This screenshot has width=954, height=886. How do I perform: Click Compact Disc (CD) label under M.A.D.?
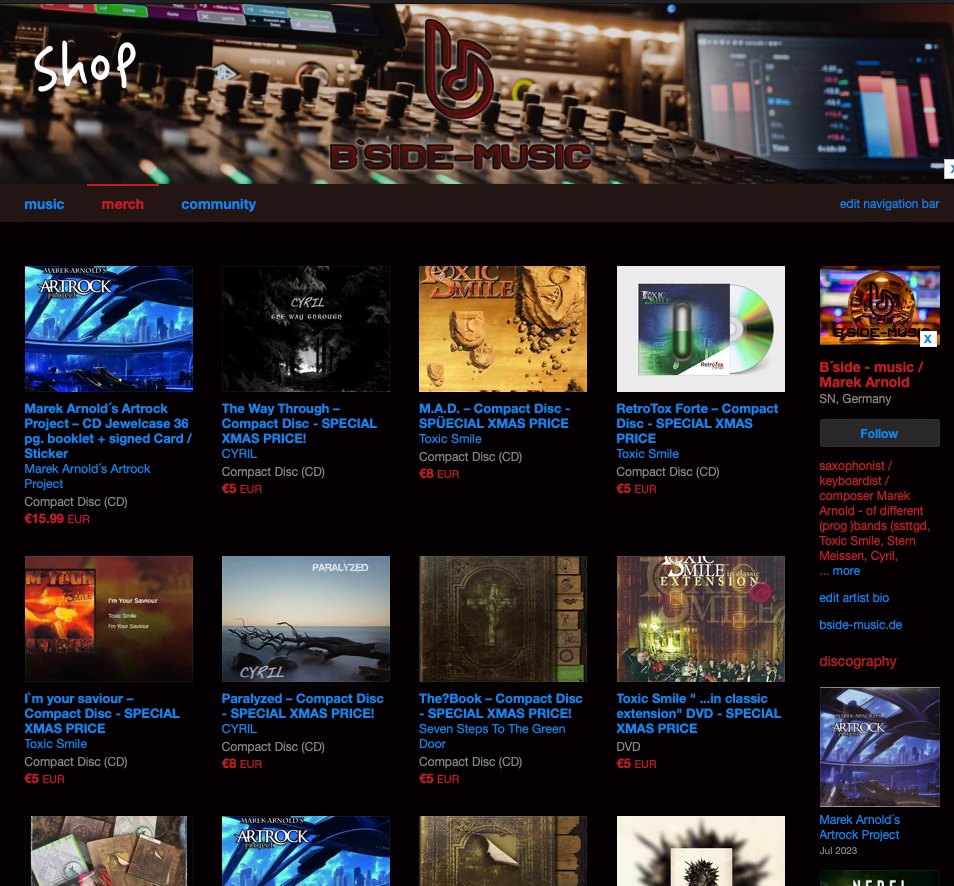[x=470, y=457]
